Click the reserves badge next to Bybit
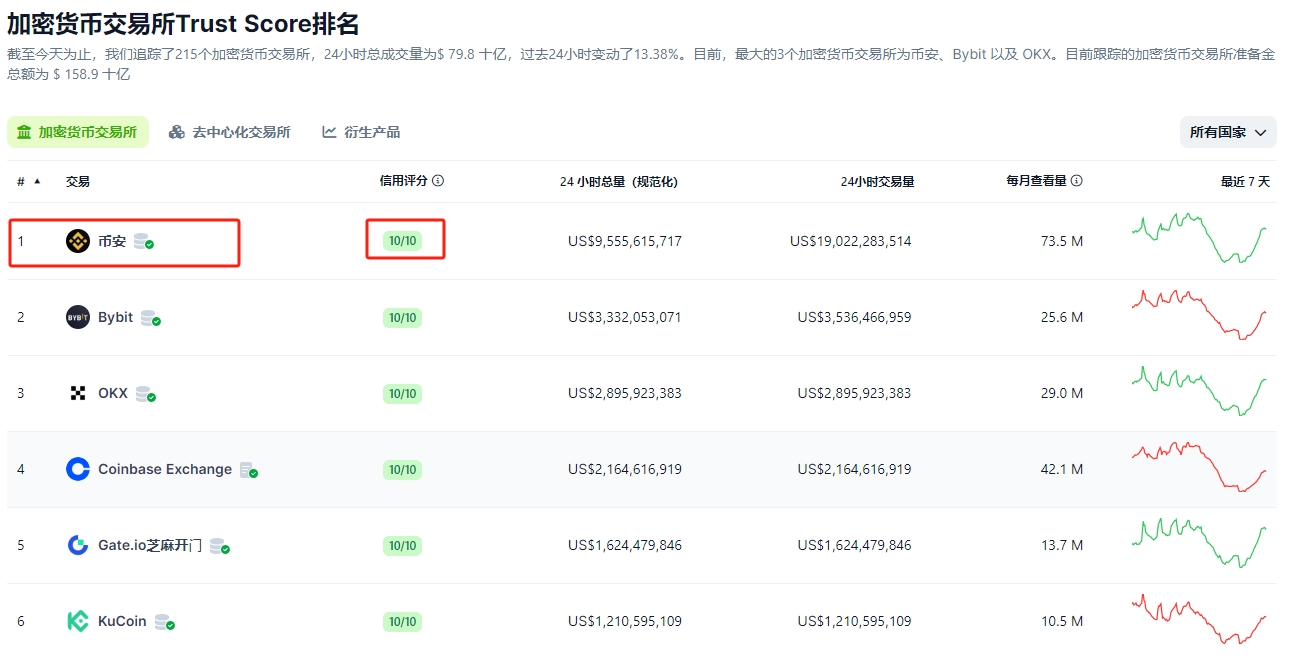The width and height of the screenshot is (1292, 658). [151, 318]
